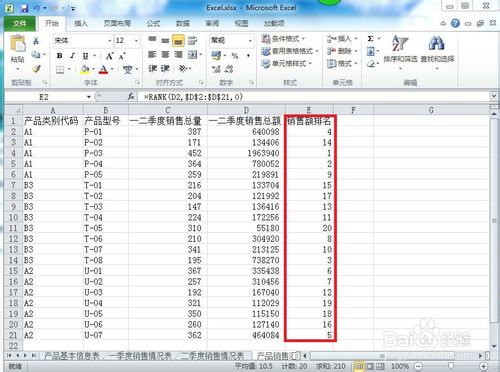Switch to the Data tab
Screen dimensions: 500x372
coord(183,23)
